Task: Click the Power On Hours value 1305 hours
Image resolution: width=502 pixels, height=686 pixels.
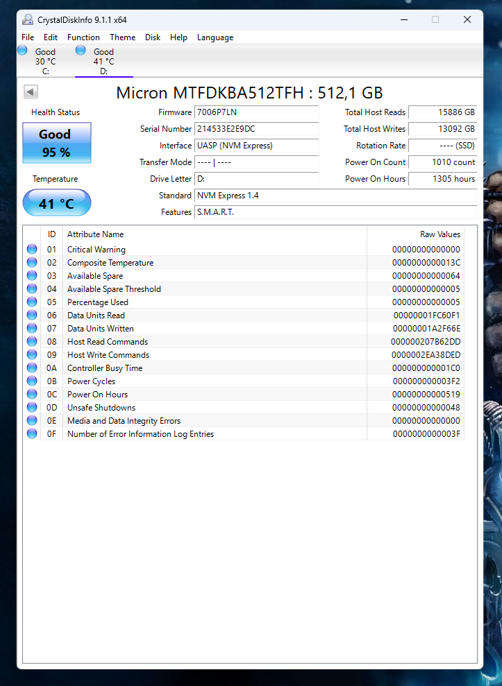Action: pyautogui.click(x=442, y=178)
